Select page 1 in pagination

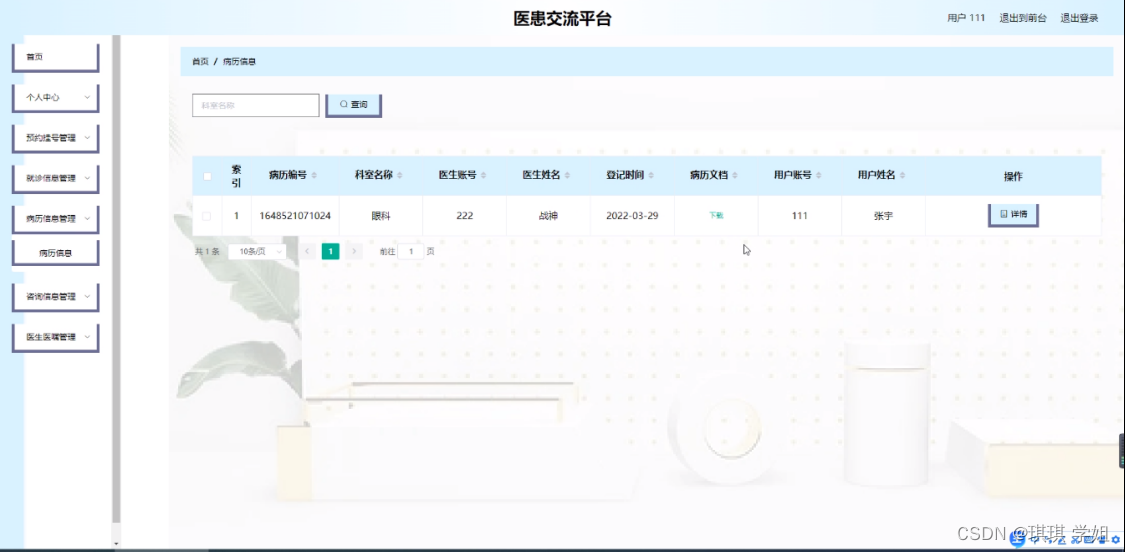point(330,251)
